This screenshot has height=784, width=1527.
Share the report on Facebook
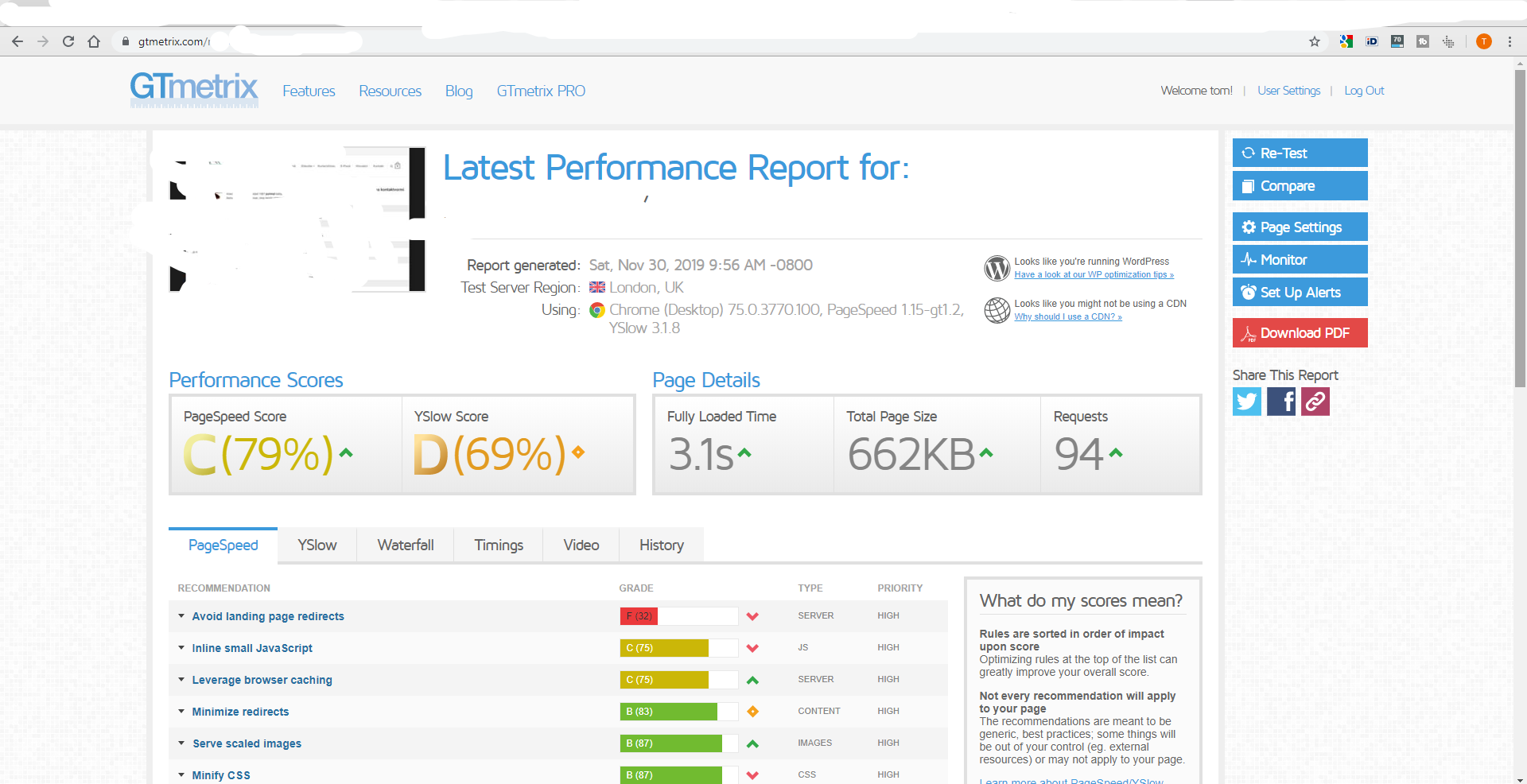point(1281,402)
